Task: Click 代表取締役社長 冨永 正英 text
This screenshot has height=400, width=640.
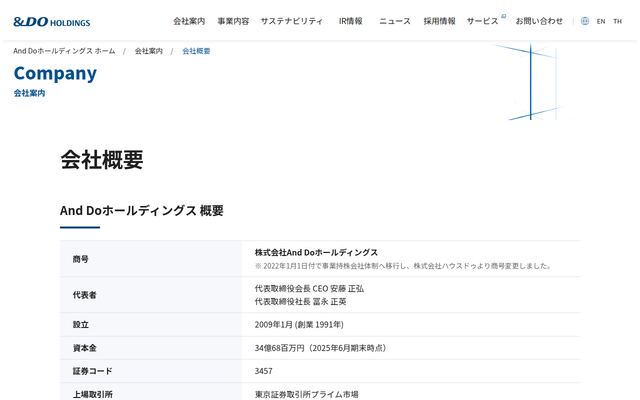Action: tap(300, 302)
